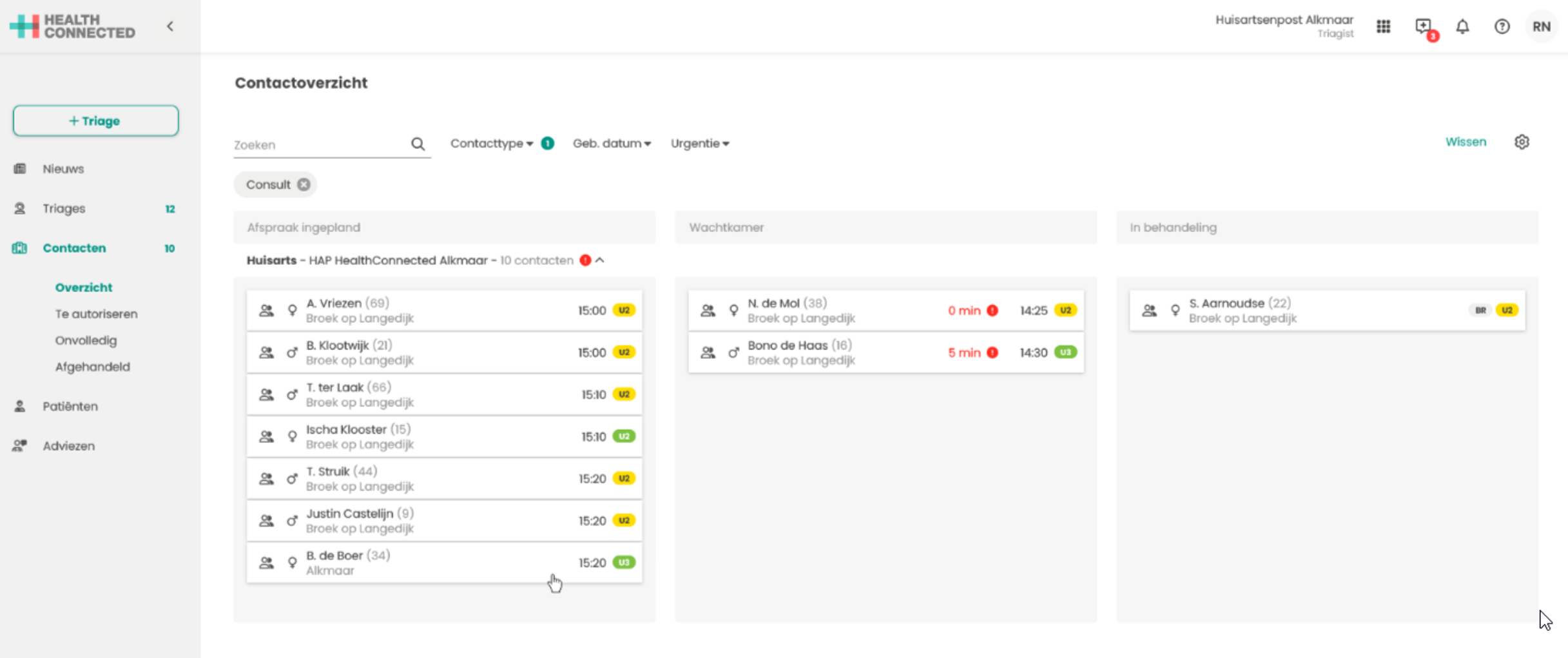Select the Overzicht submenu item
This screenshot has height=658, width=1568.
84,287
